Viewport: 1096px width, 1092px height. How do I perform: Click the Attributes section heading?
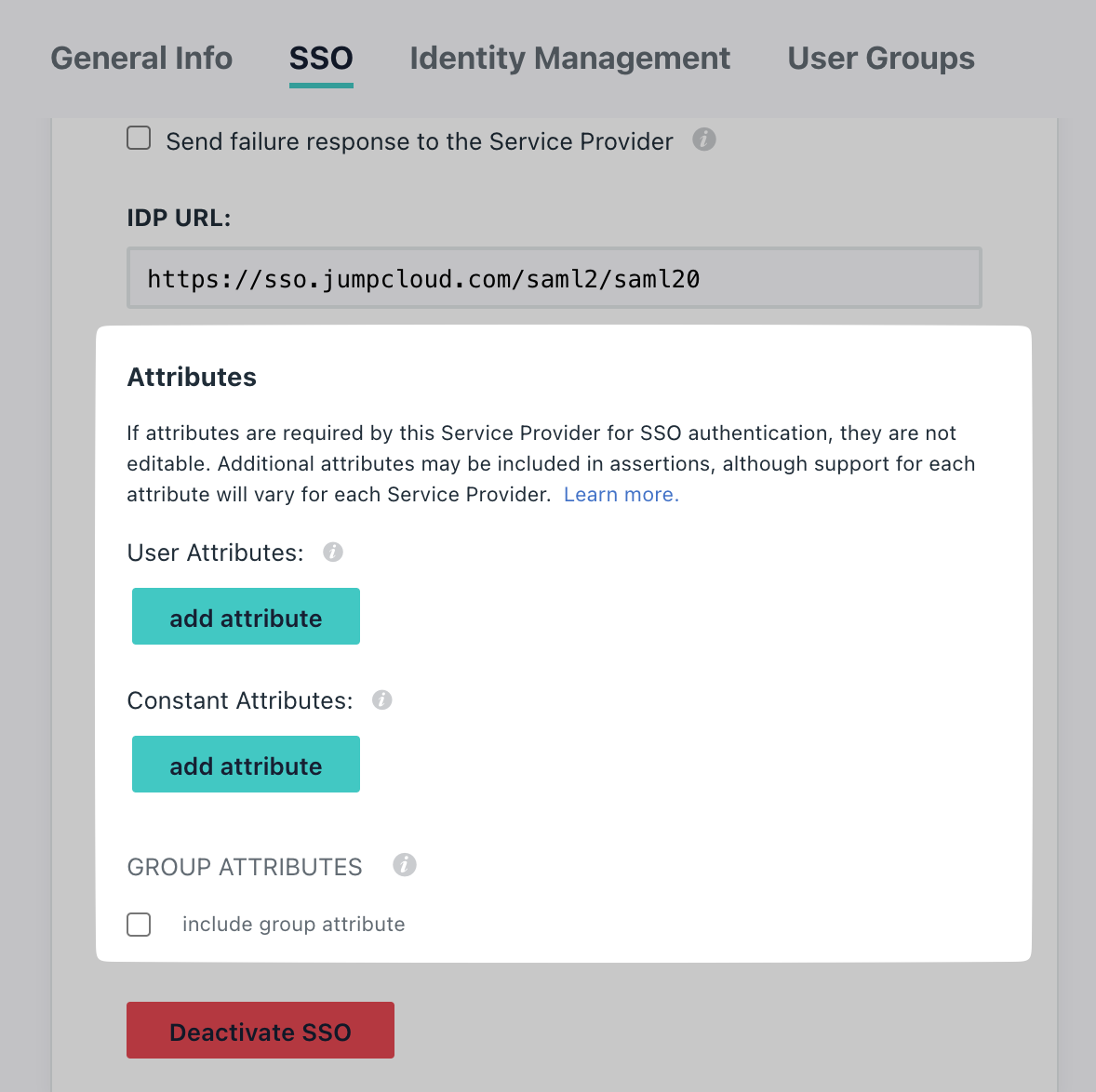click(x=191, y=377)
